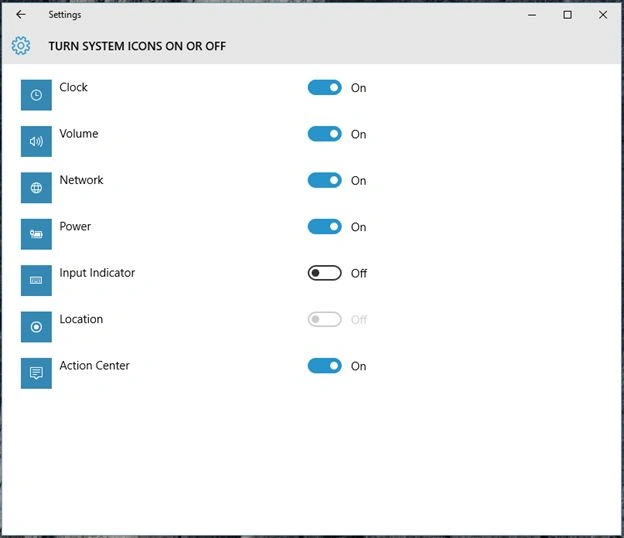Viewport: 624px width, 538px height.
Task: Click the Location target icon
Action: 36,327
